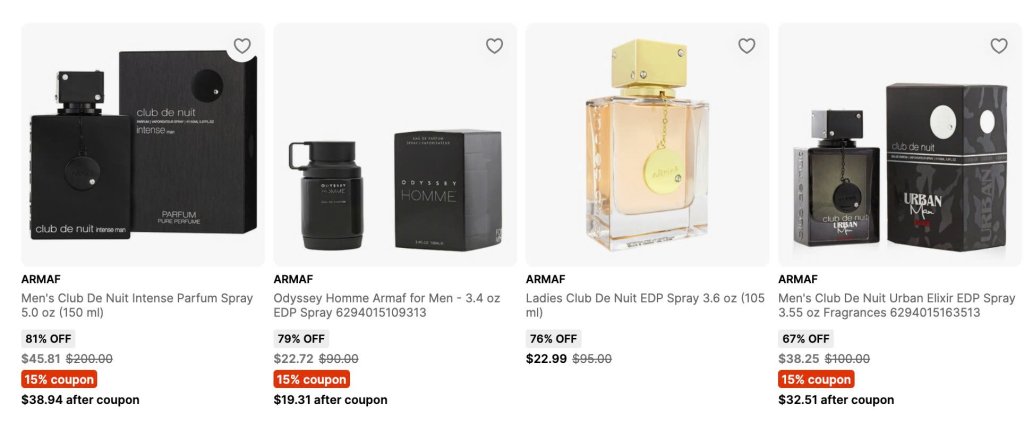Screen dimensions: 1024x429
Task: Click the 81% OFF badge
Action: 48,339
